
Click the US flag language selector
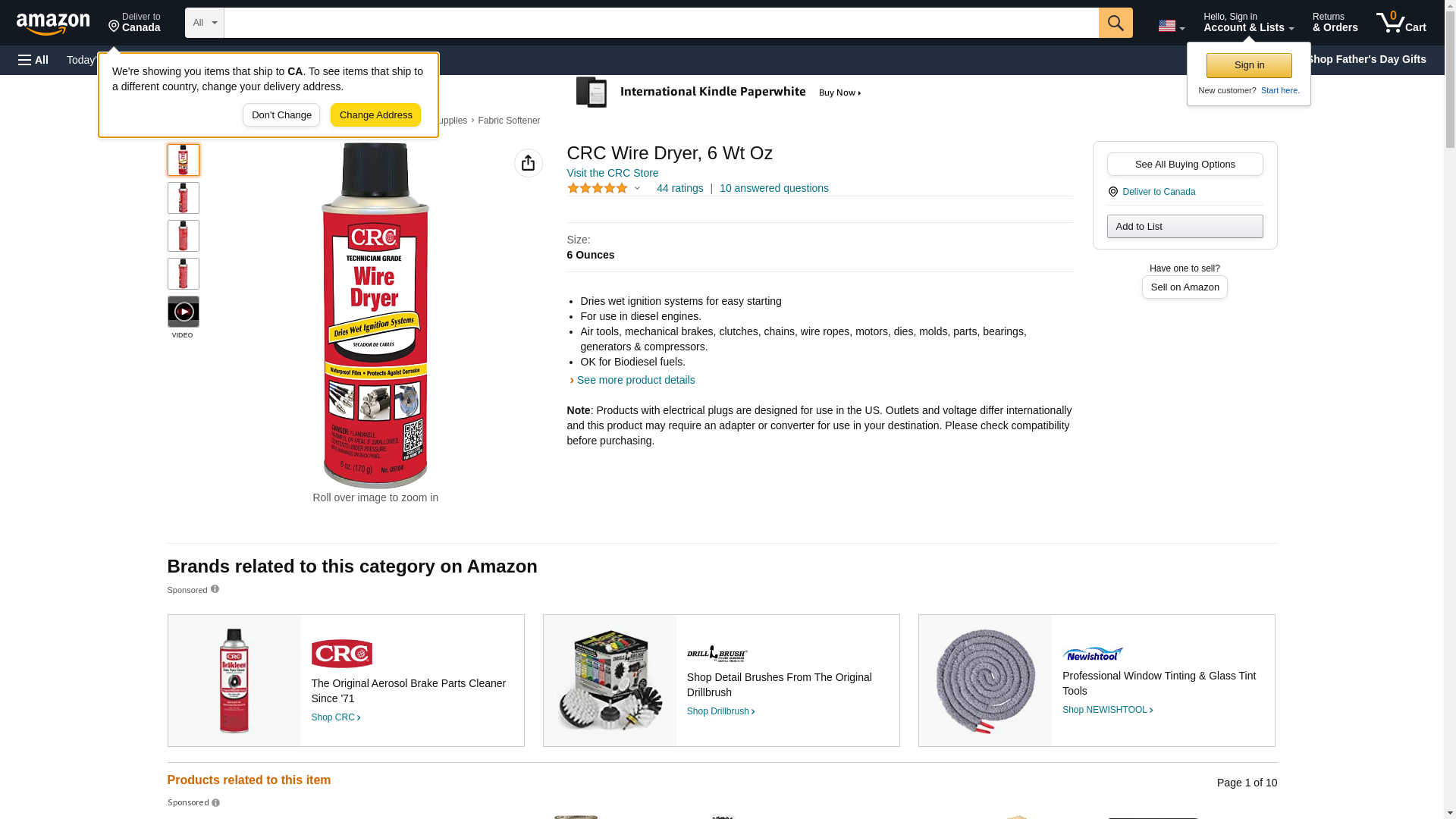1171,26
